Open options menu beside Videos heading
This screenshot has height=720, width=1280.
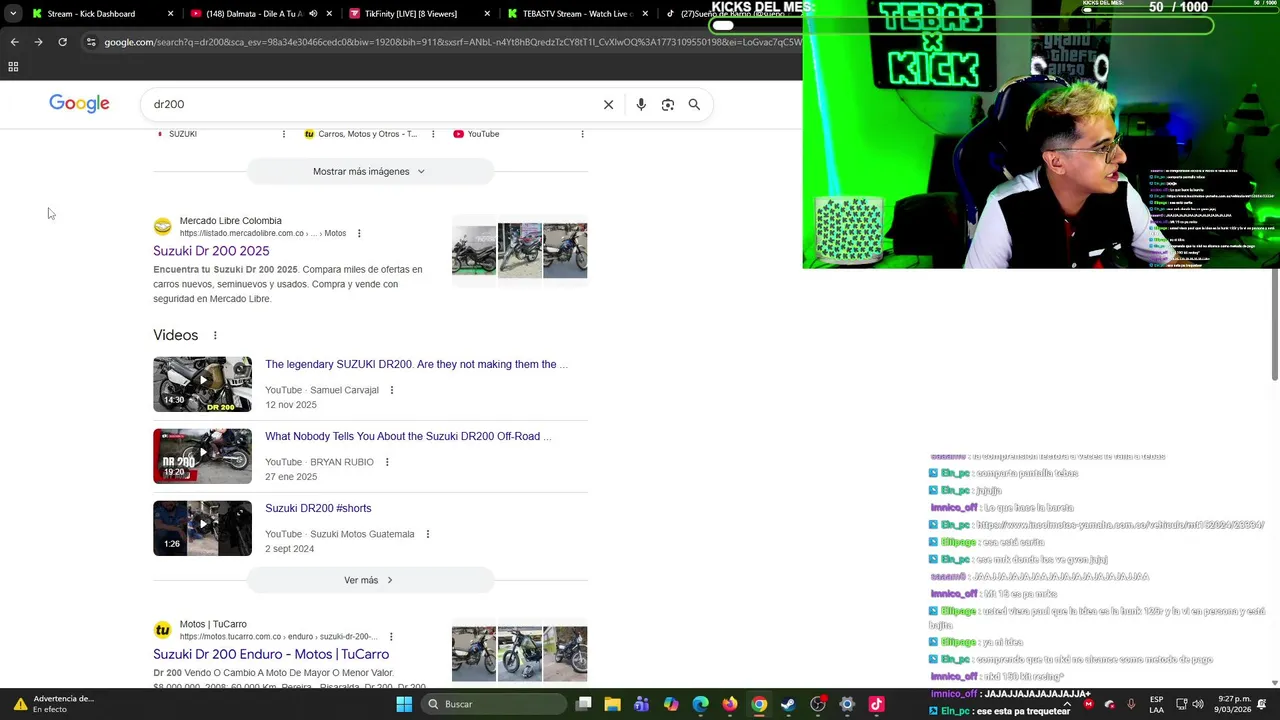click(215, 335)
